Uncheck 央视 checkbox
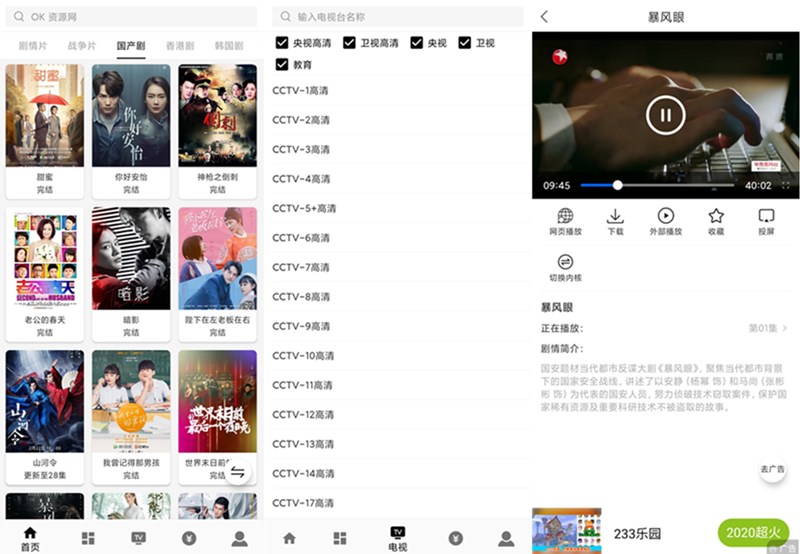This screenshot has width=800, height=554. tap(416, 43)
